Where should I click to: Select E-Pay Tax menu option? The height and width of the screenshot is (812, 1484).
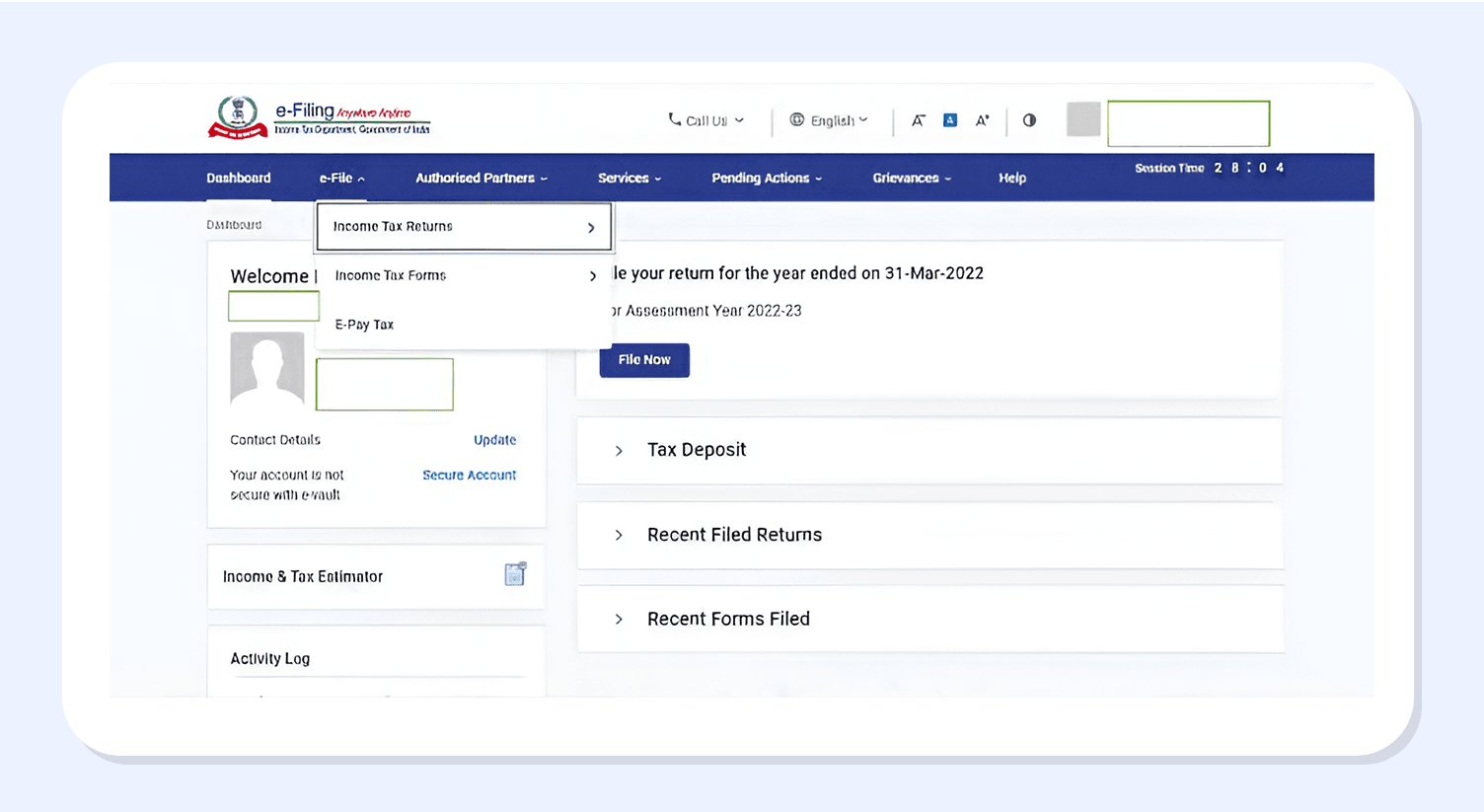(364, 325)
